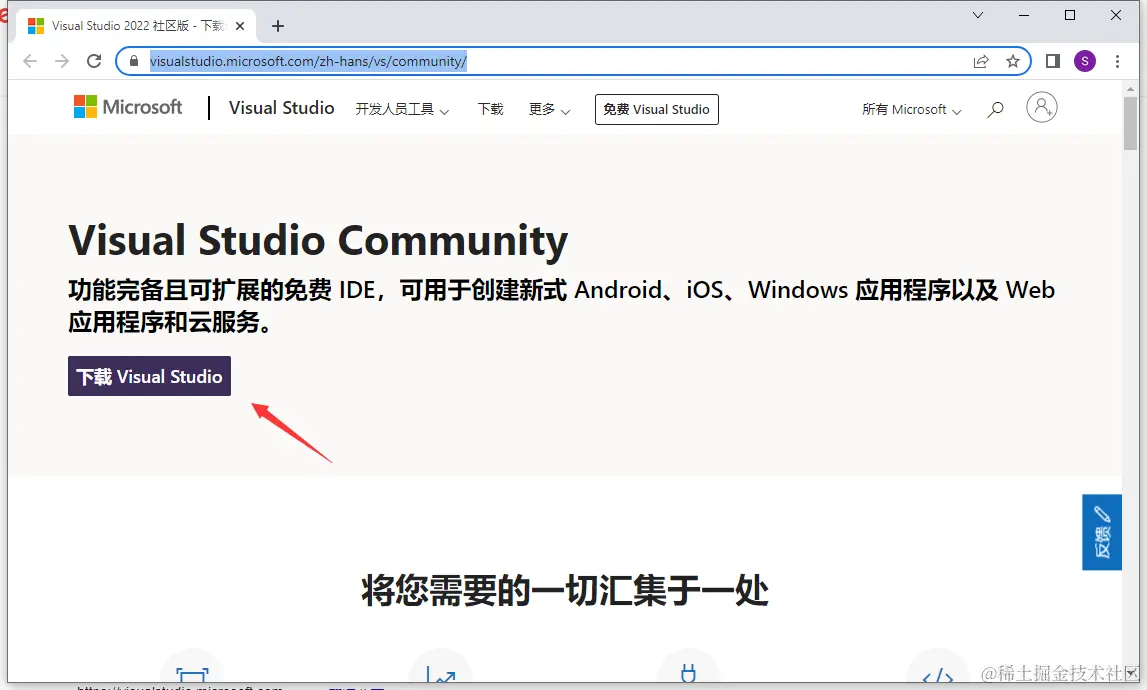Close the Visual Studio 2022 tab
This screenshot has width=1147, height=690.
tap(240, 26)
